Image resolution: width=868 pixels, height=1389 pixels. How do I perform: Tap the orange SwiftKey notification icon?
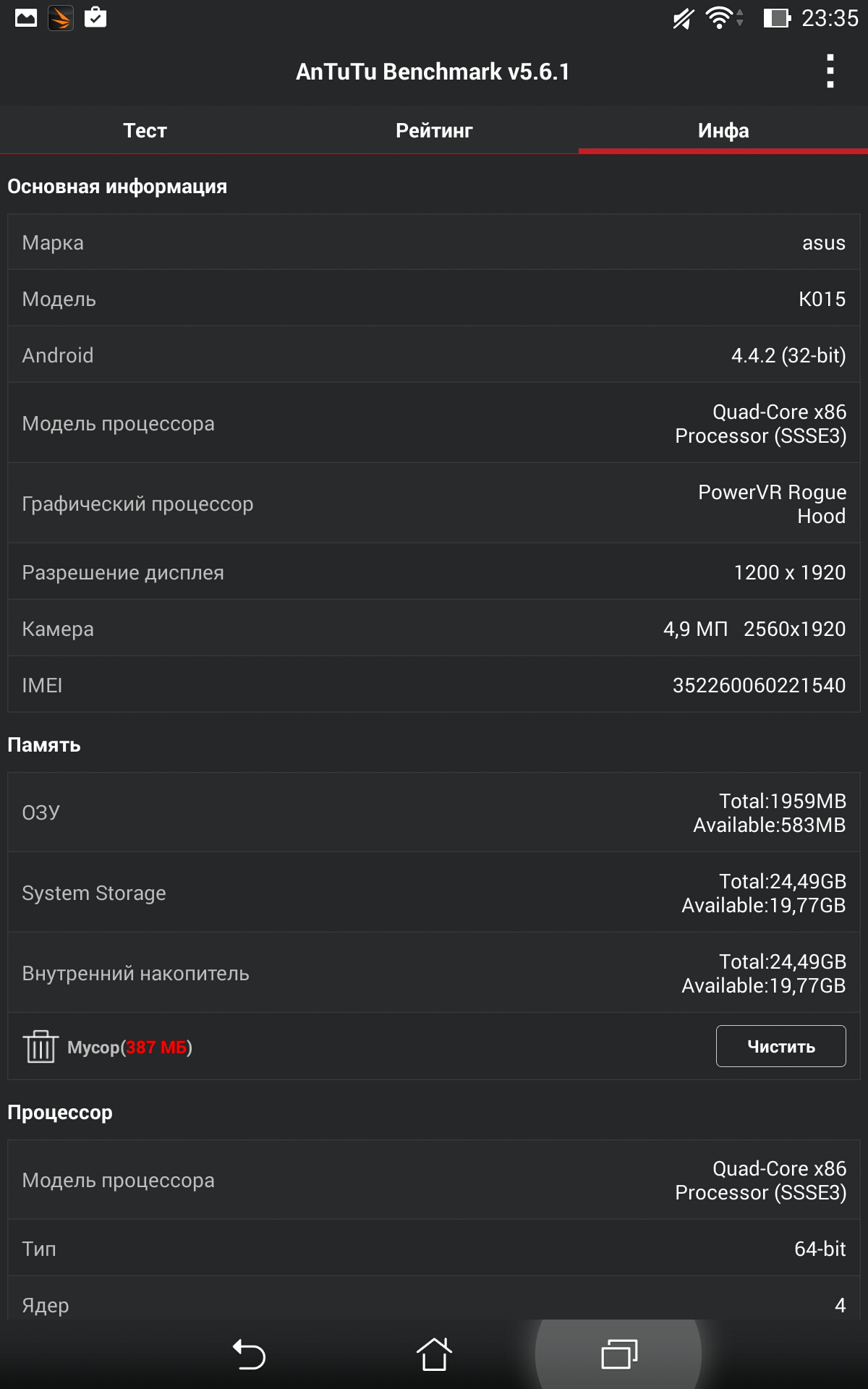[61, 18]
